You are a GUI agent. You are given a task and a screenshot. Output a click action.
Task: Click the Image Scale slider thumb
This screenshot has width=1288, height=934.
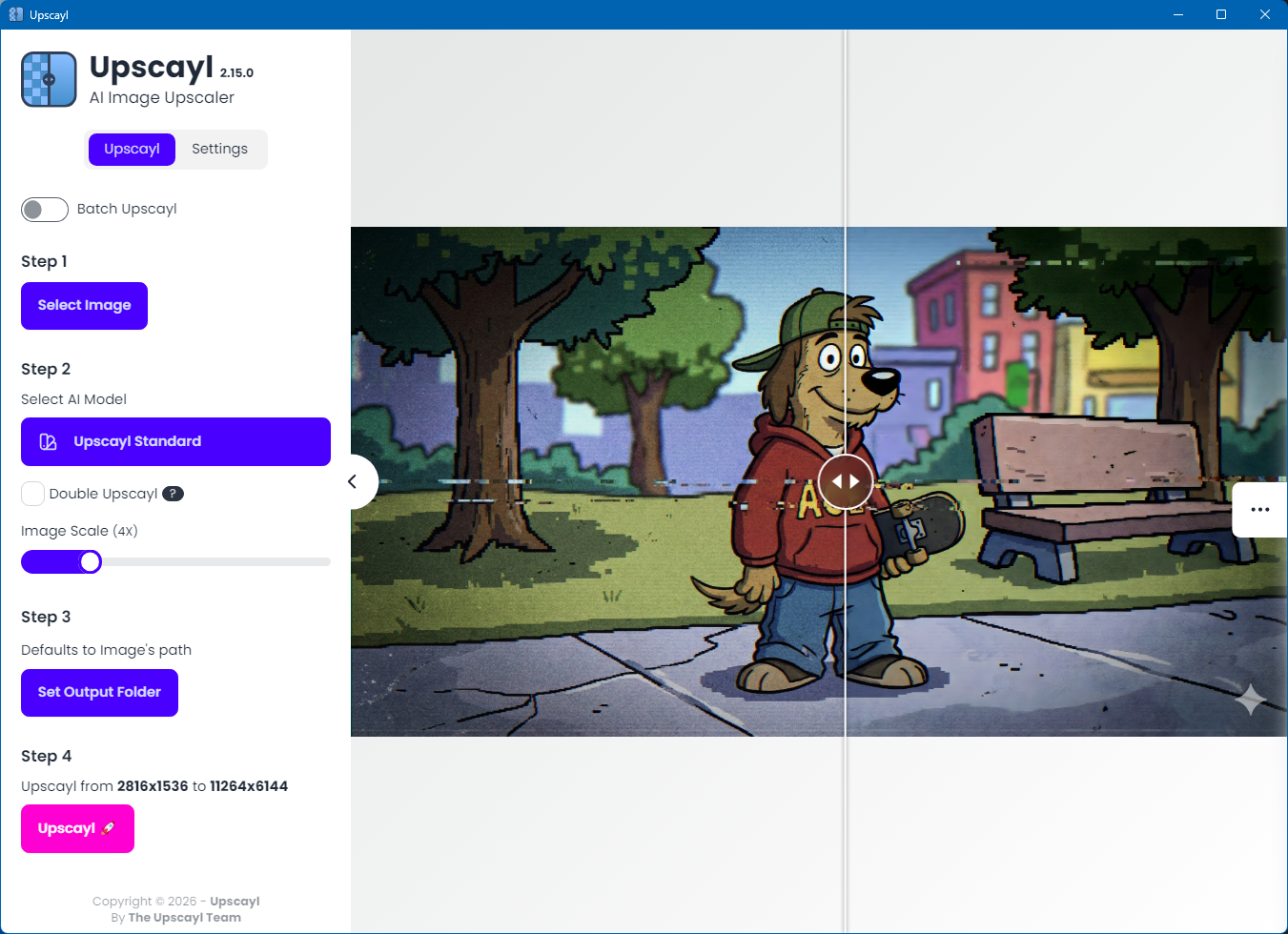(x=91, y=562)
